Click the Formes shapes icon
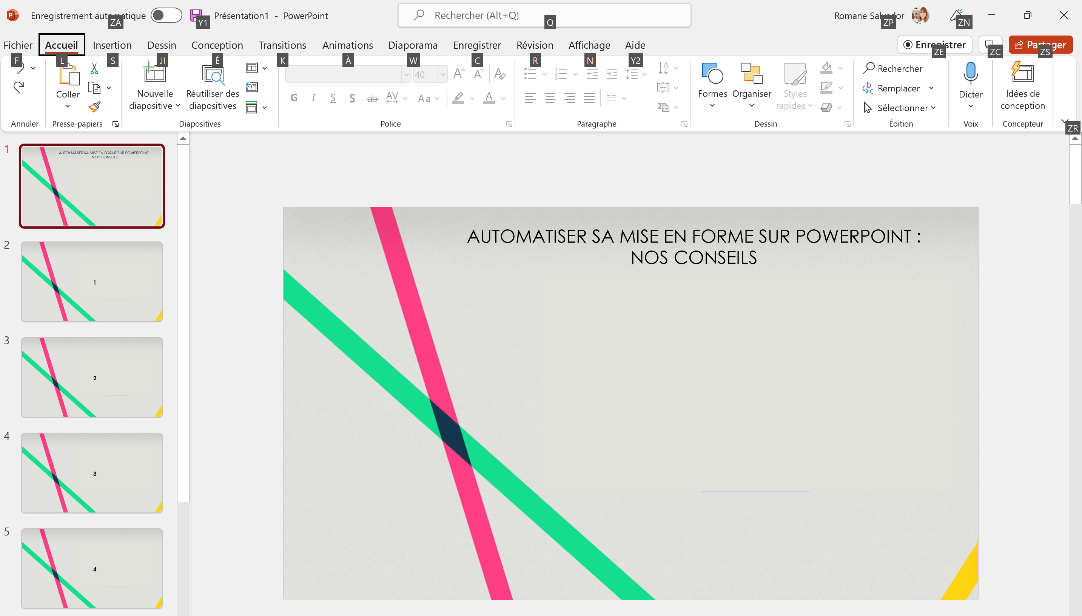Screen dimensions: 1082x616 [x=712, y=73]
